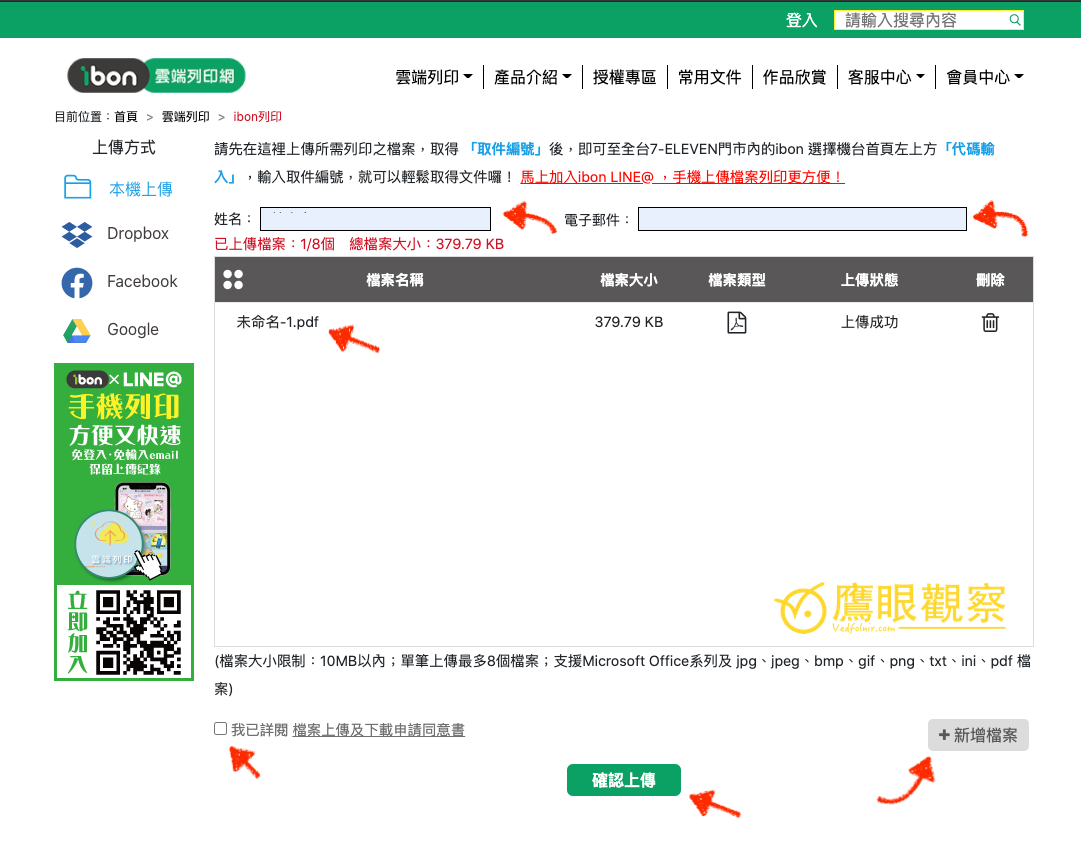This screenshot has height=850, width=1081.
Task: Open the 作品欣賞 menu item
Action: click(794, 77)
